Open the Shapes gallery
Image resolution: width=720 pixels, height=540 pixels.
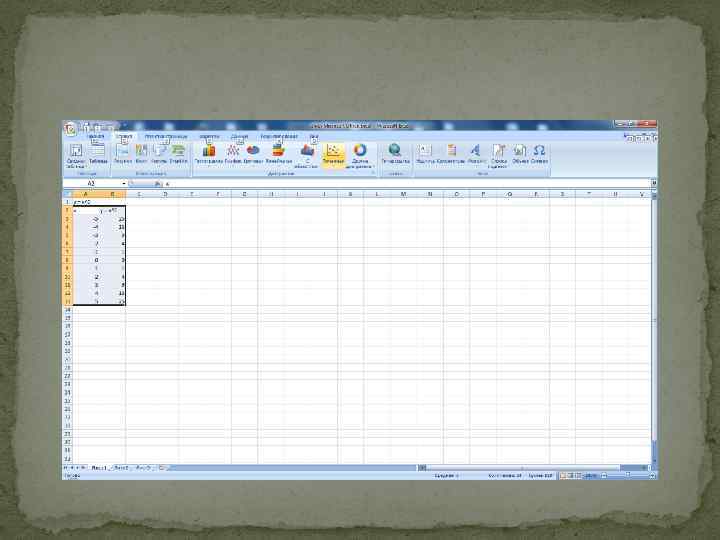click(x=159, y=154)
